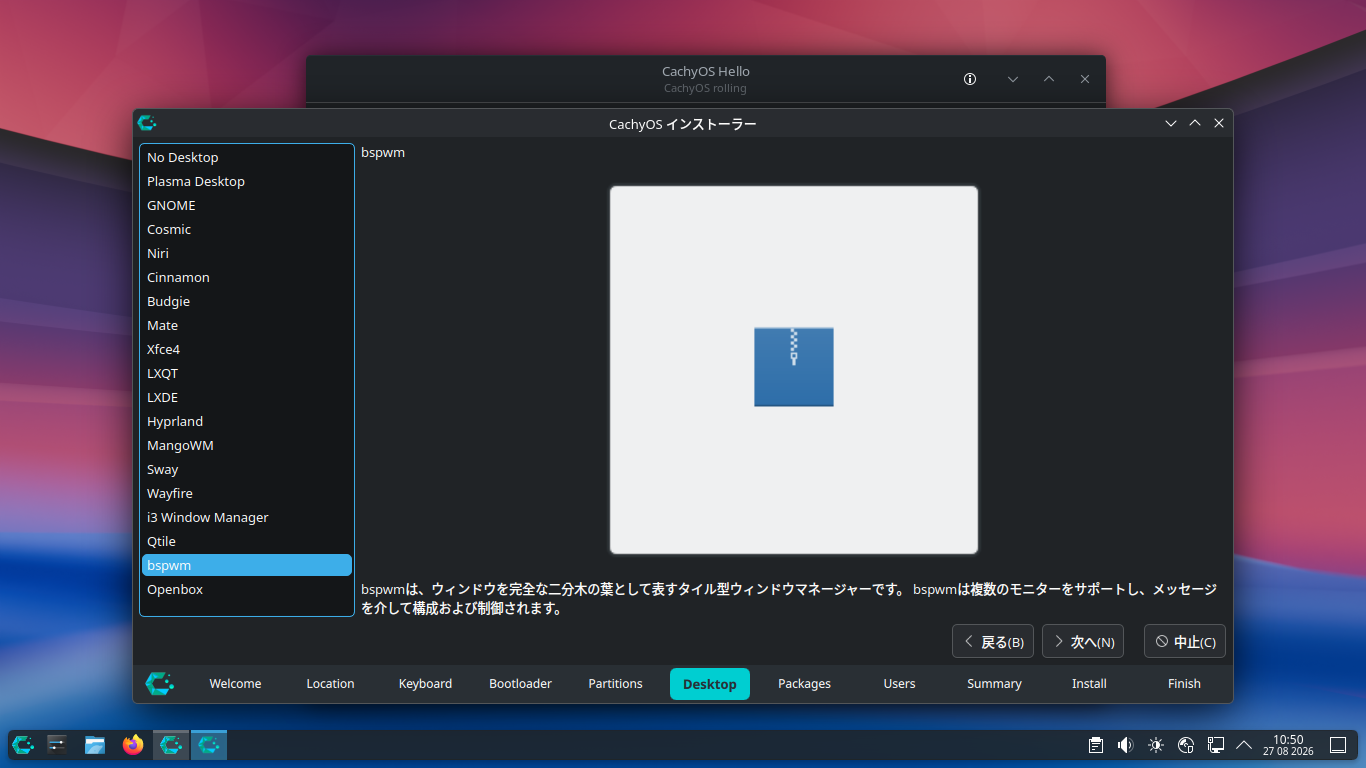1366x768 pixels.
Task: Open the volume control tray icon
Action: tap(1126, 745)
